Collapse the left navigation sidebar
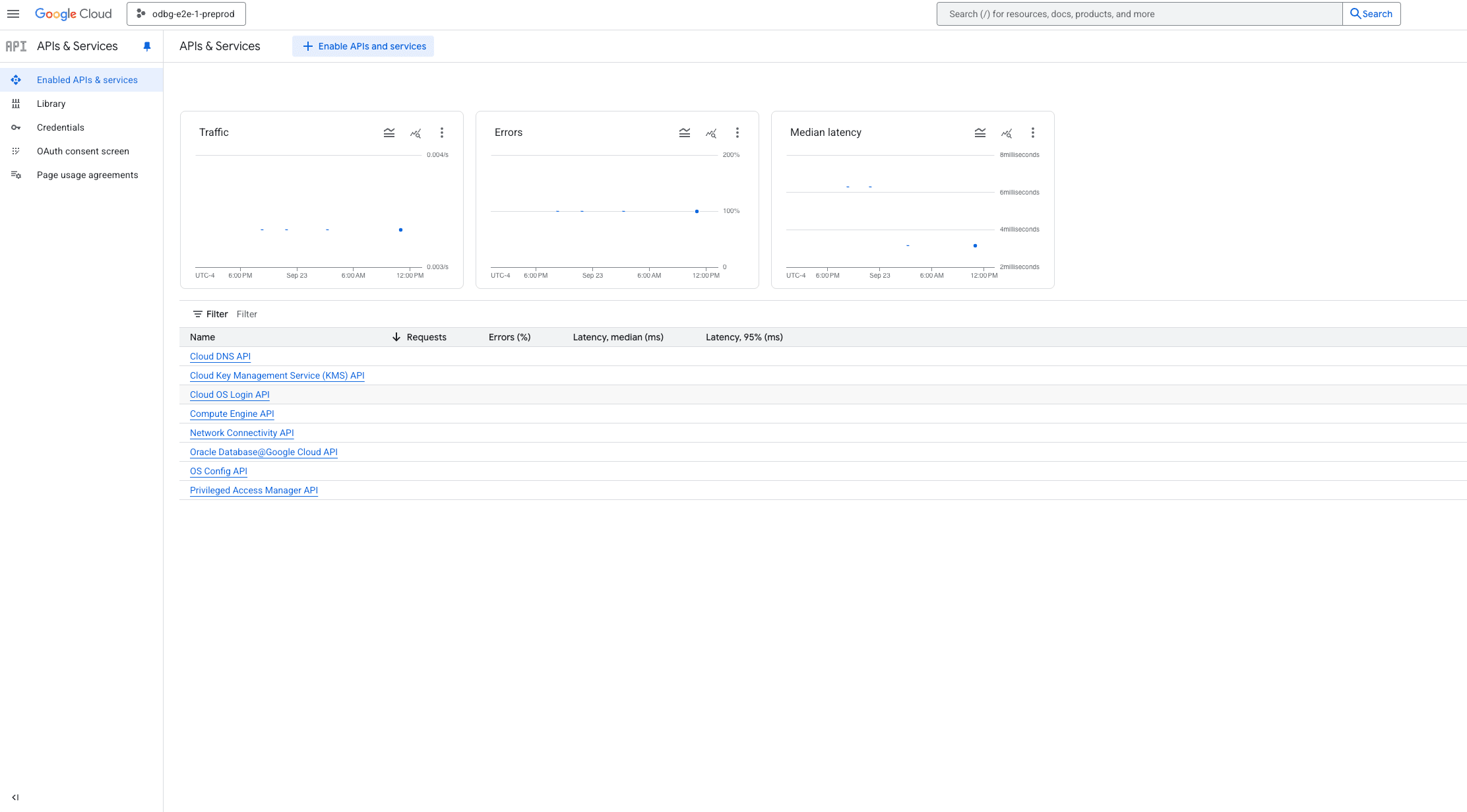 16,797
